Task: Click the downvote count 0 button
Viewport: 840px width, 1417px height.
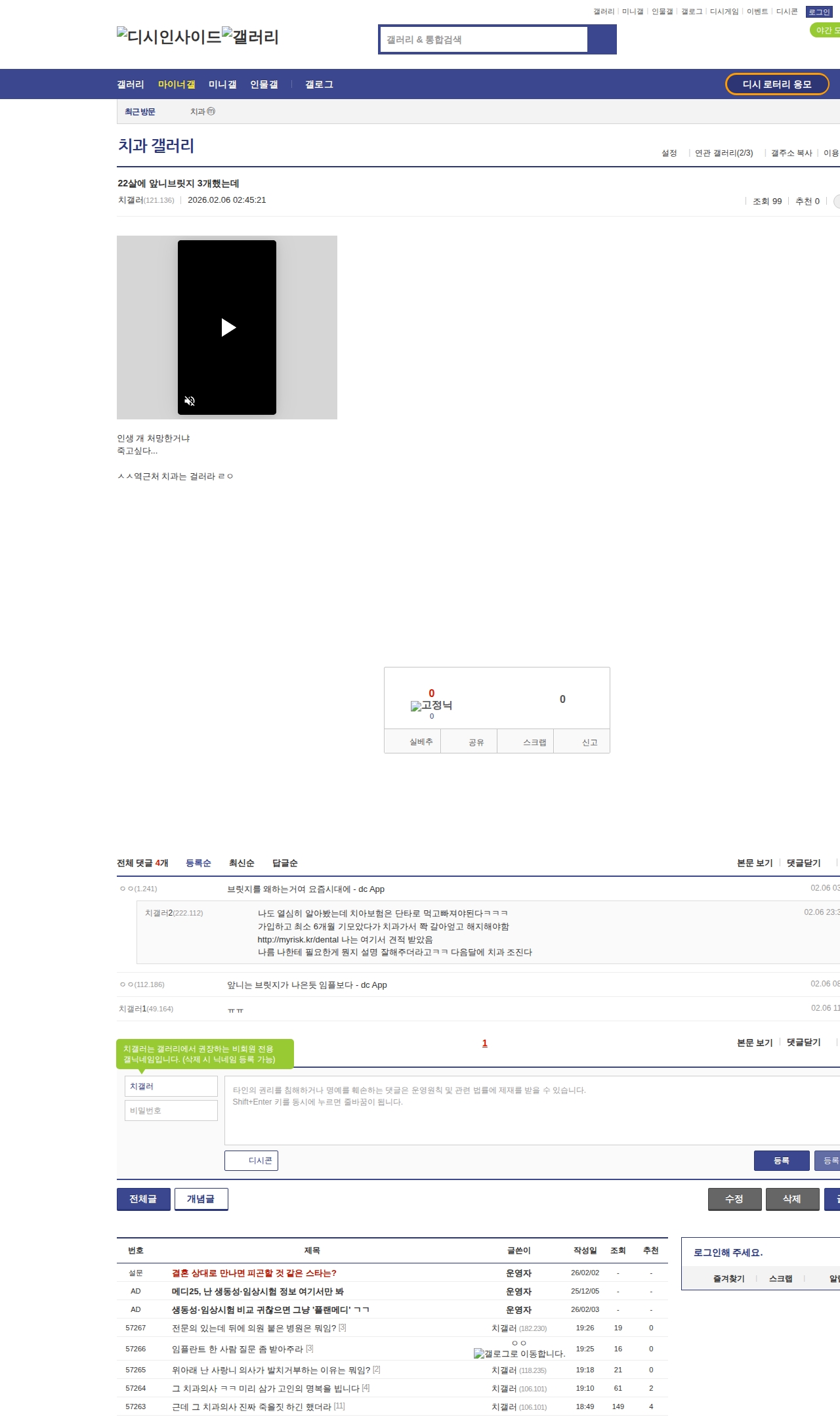Action: [562, 699]
